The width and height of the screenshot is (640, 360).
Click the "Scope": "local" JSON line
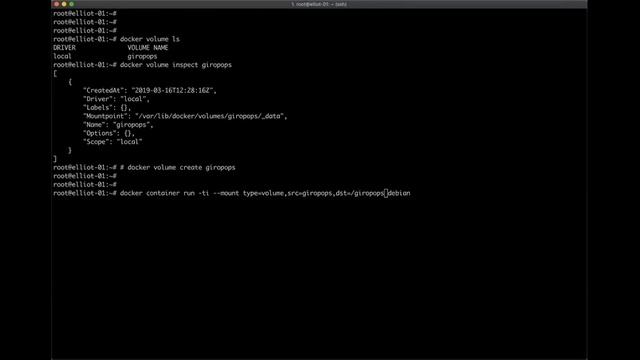click(x=113, y=142)
